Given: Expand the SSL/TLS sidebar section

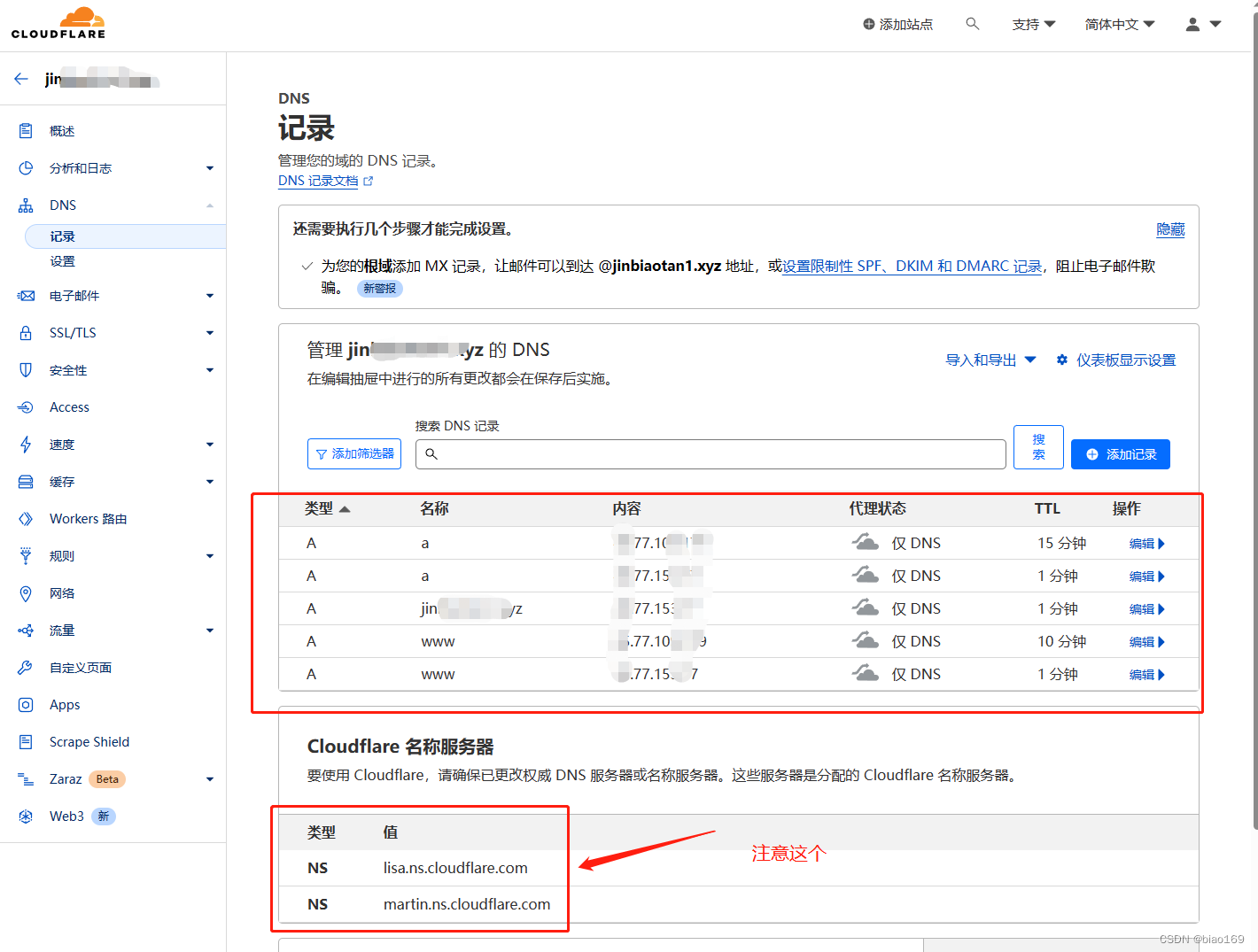Looking at the screenshot, I should 210,333.
